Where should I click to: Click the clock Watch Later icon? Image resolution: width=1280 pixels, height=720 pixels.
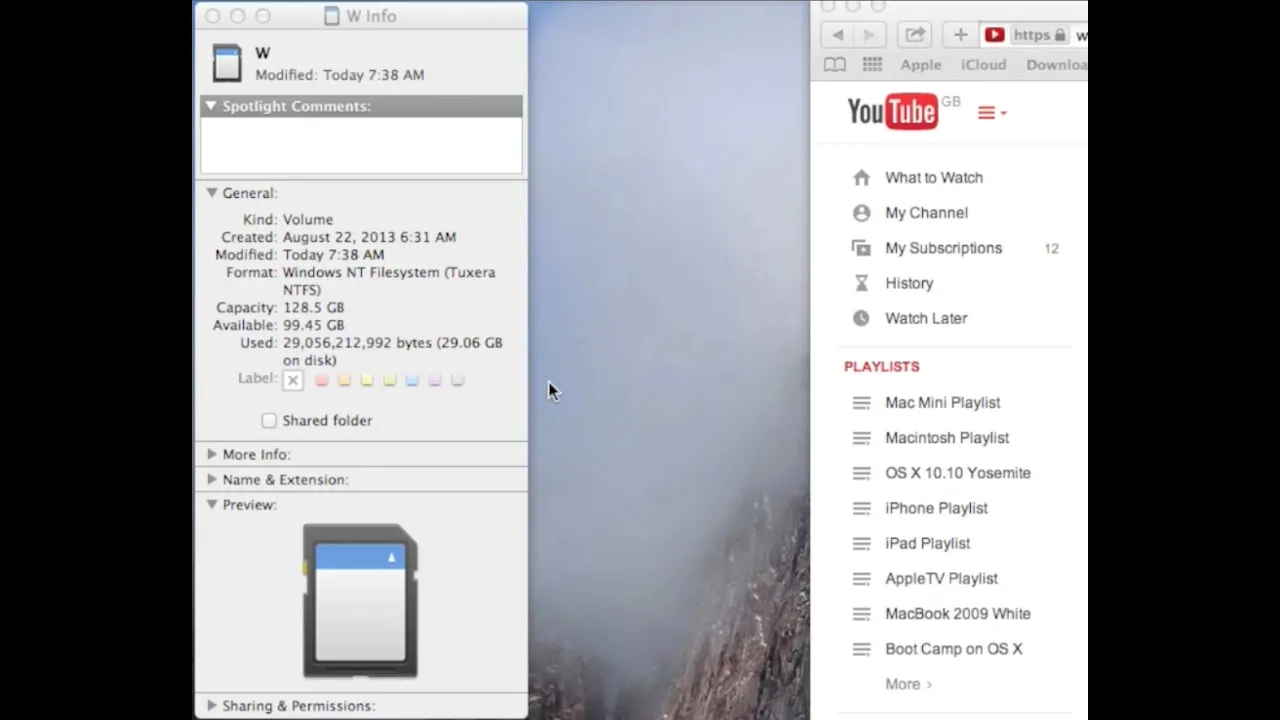coord(861,318)
